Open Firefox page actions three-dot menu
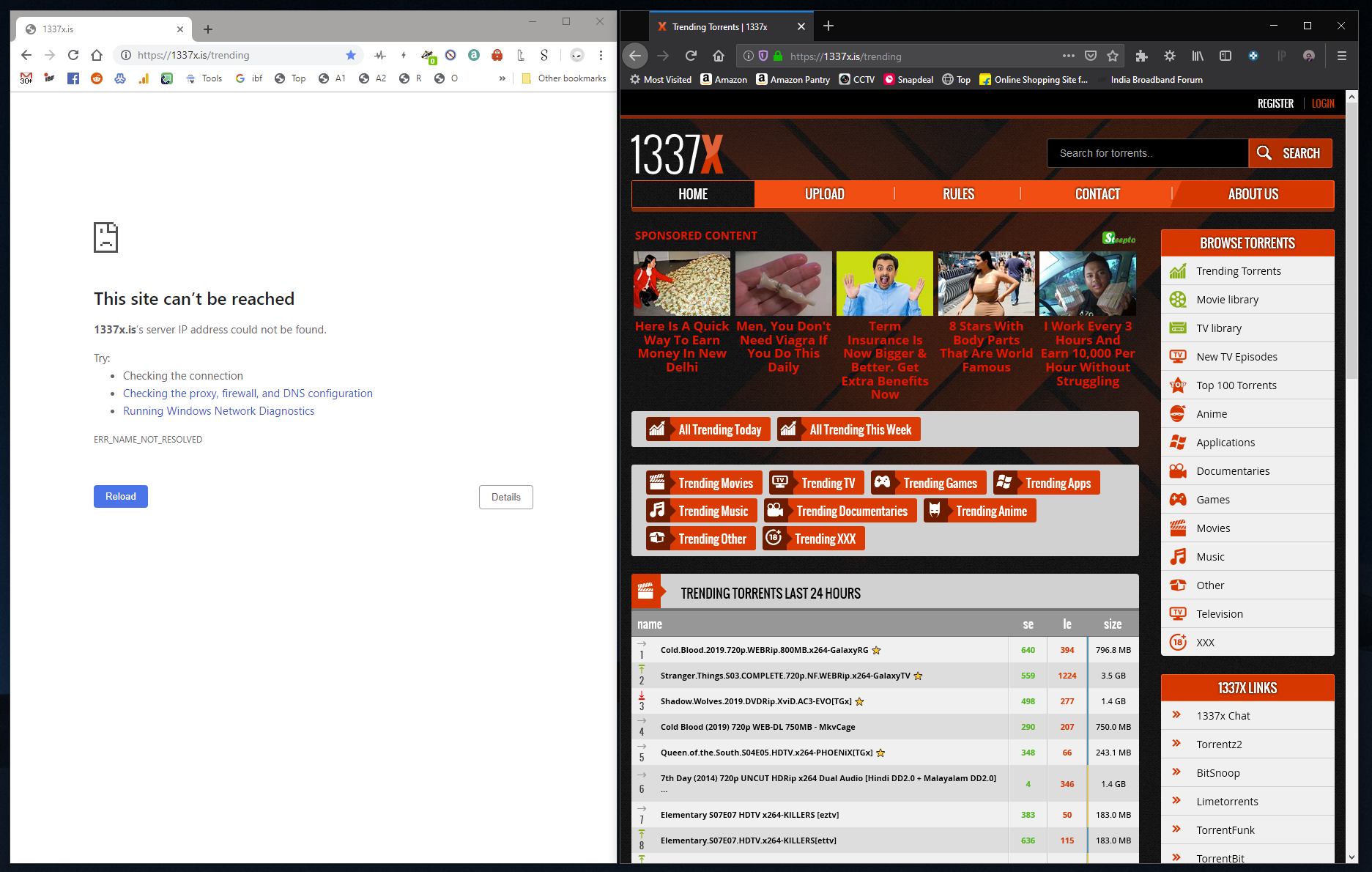Image resolution: width=1372 pixels, height=872 pixels. click(1069, 56)
